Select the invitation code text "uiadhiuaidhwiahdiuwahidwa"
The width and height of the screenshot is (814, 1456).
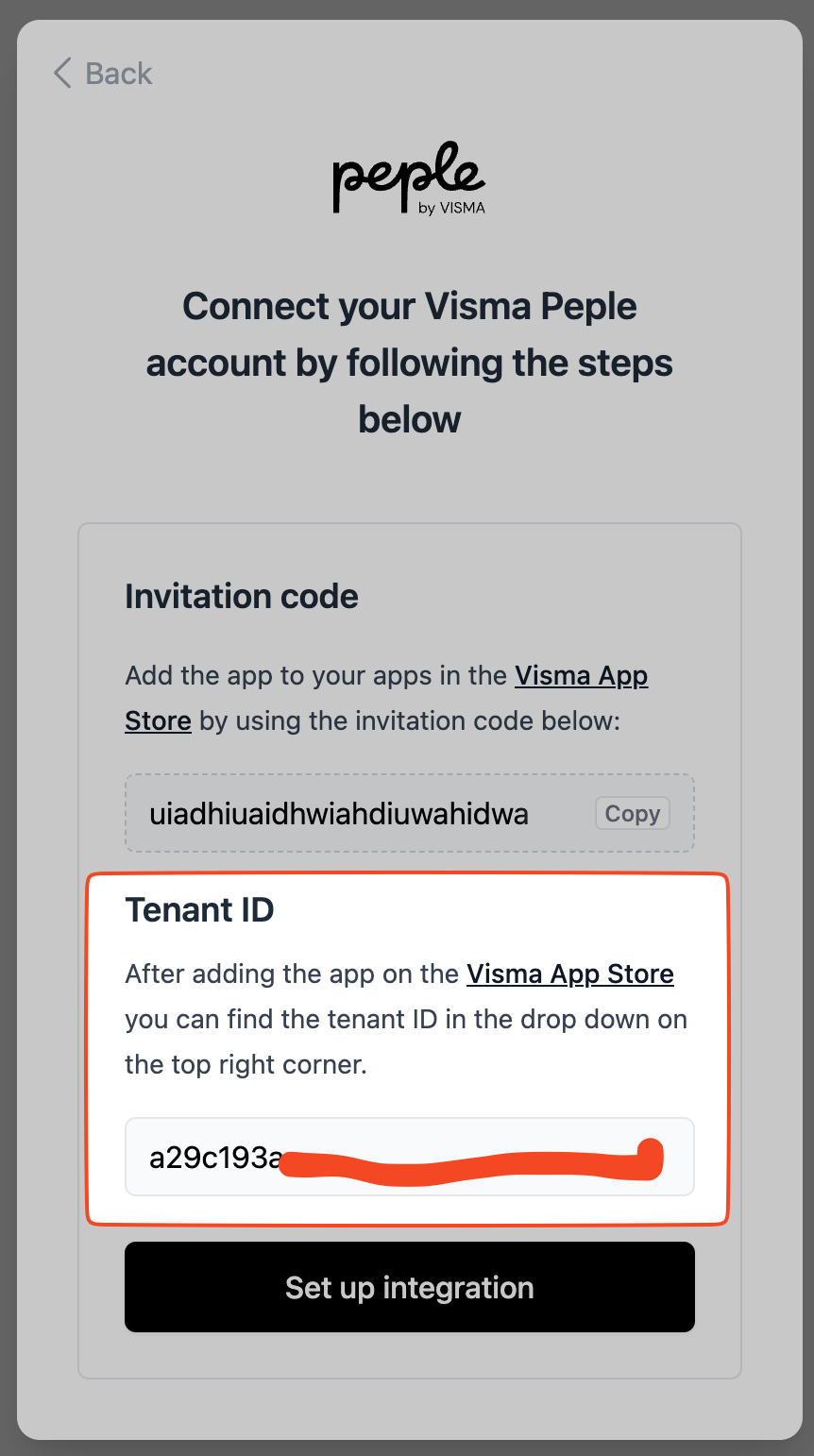(x=339, y=814)
